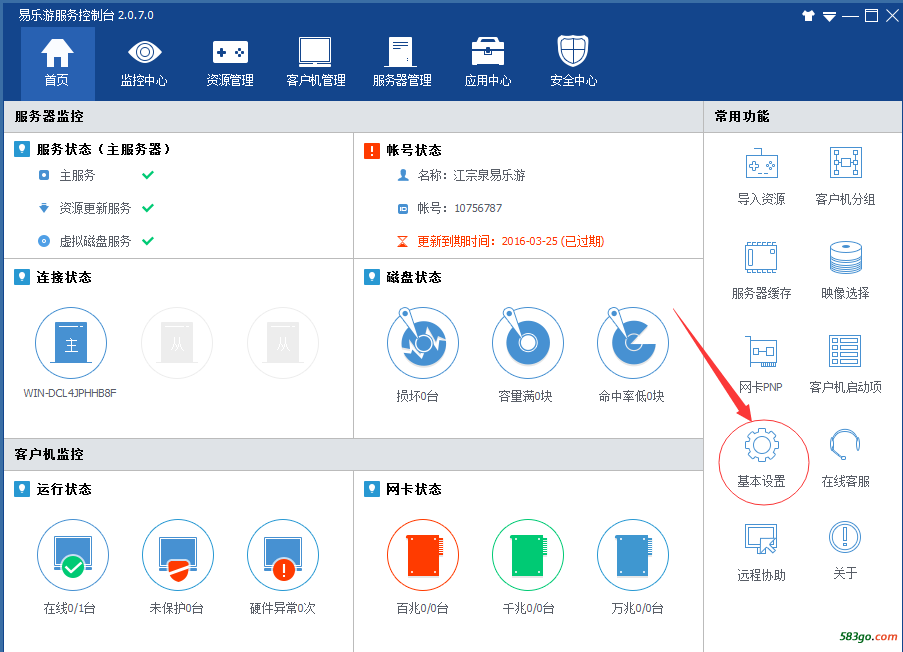This screenshot has height=652, width=903.
Task: Switch to 监控中心 tab
Action: tap(144, 63)
